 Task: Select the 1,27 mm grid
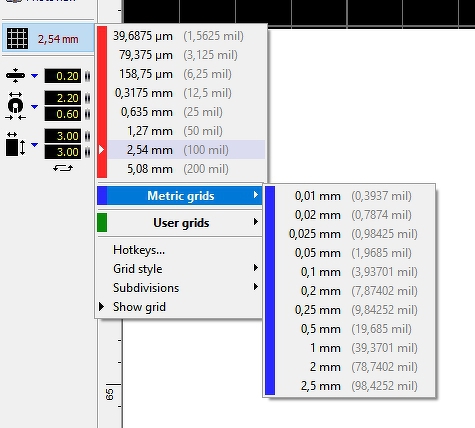pos(186,131)
